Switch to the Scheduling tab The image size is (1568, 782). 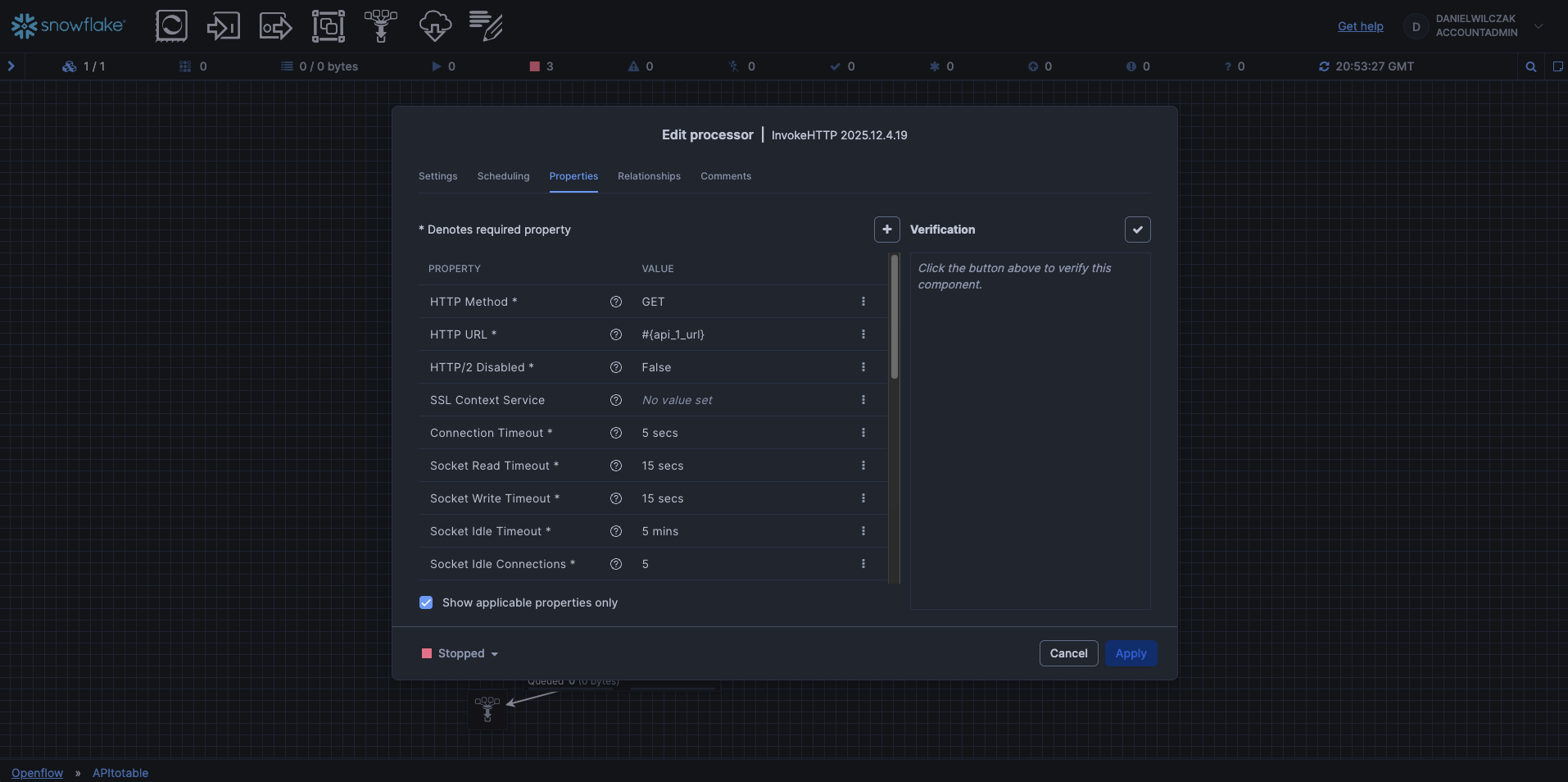[503, 176]
